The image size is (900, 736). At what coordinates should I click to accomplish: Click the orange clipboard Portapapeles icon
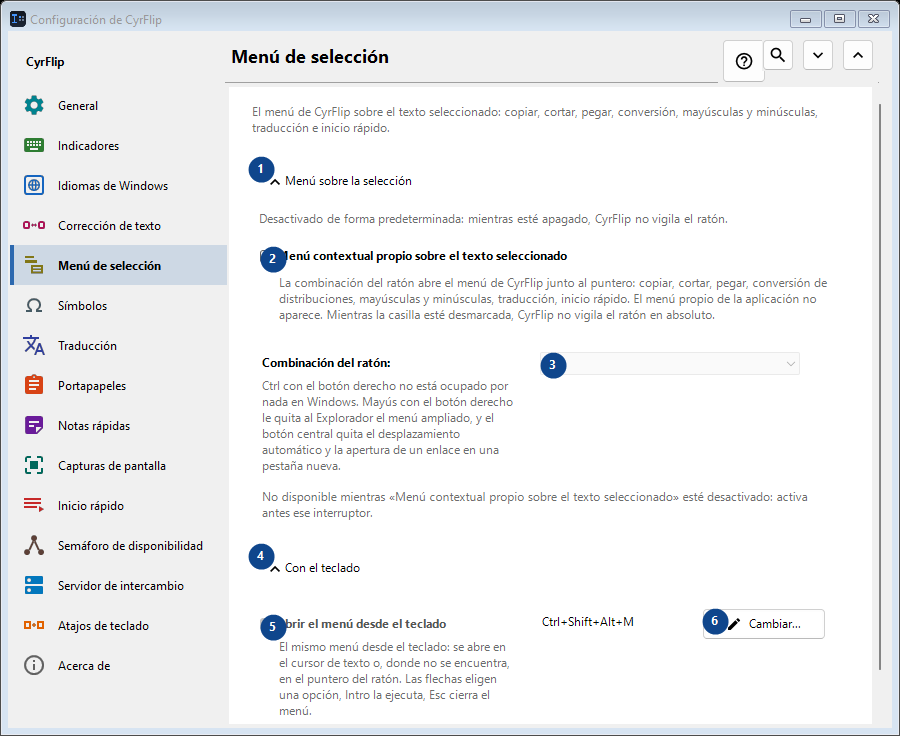point(34,385)
